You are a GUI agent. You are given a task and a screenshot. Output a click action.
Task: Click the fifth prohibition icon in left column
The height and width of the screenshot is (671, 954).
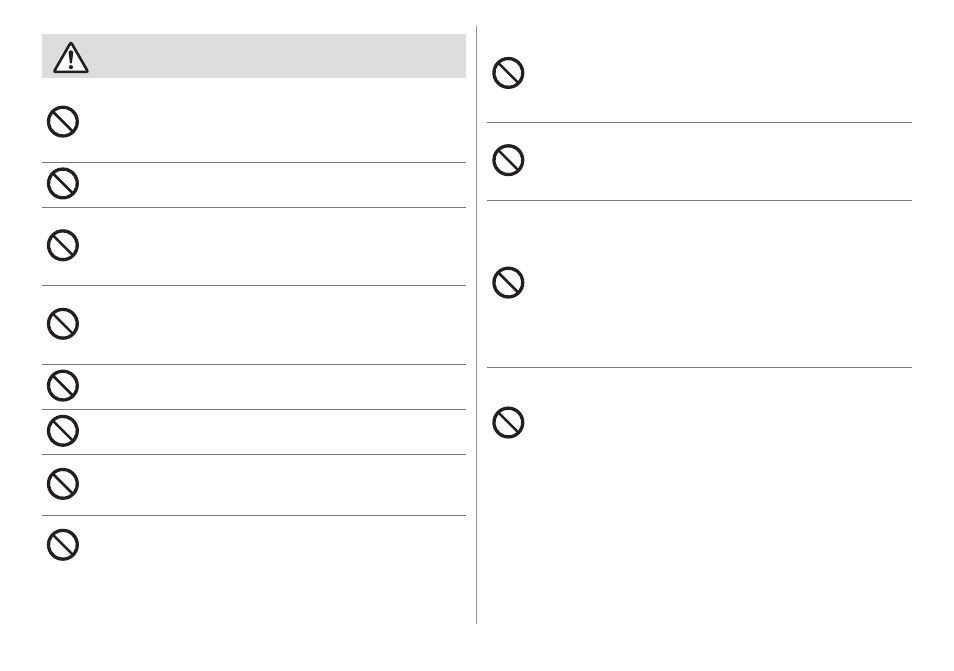(63, 386)
